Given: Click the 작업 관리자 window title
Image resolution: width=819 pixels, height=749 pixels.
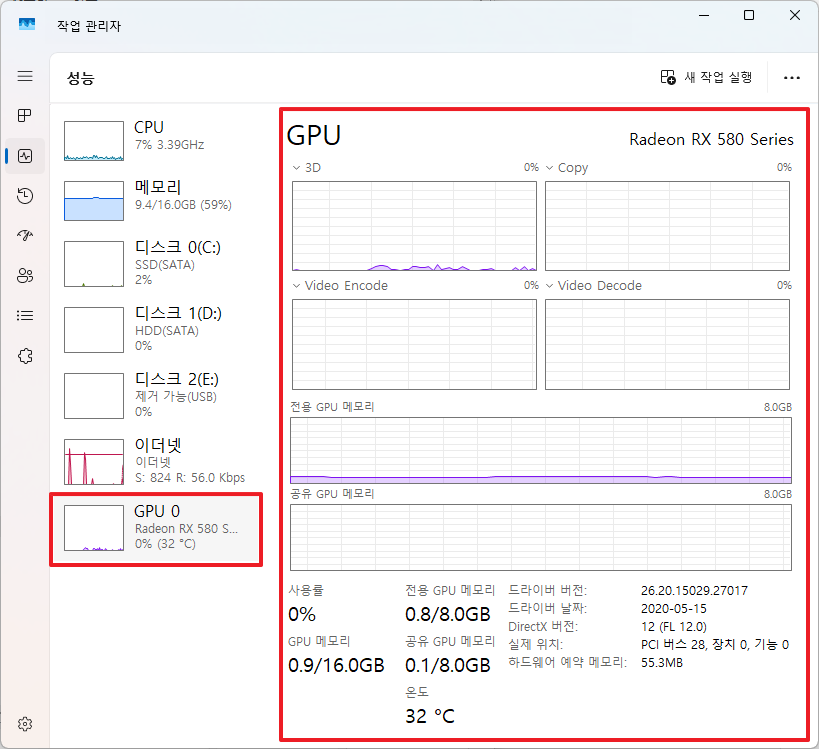Looking at the screenshot, I should 89,26.
